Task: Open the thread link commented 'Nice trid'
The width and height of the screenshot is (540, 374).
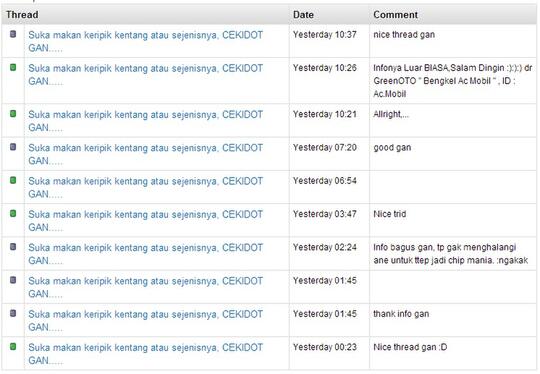Action: click(146, 221)
